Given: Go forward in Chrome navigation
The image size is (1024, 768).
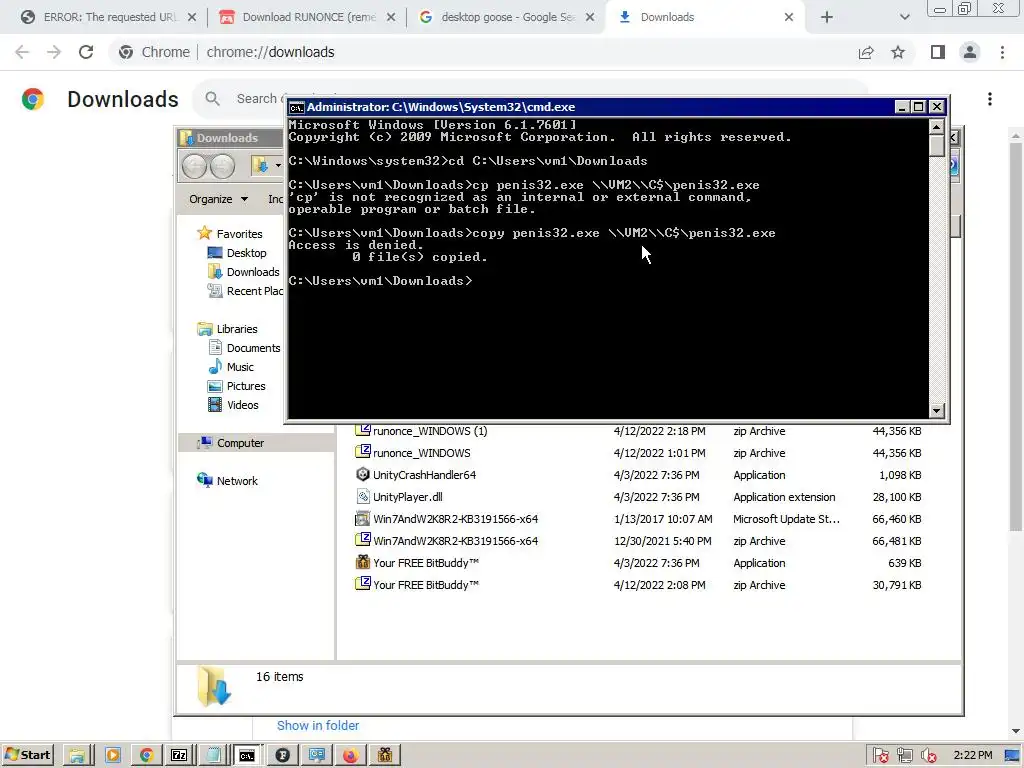Looking at the screenshot, I should 54,52.
